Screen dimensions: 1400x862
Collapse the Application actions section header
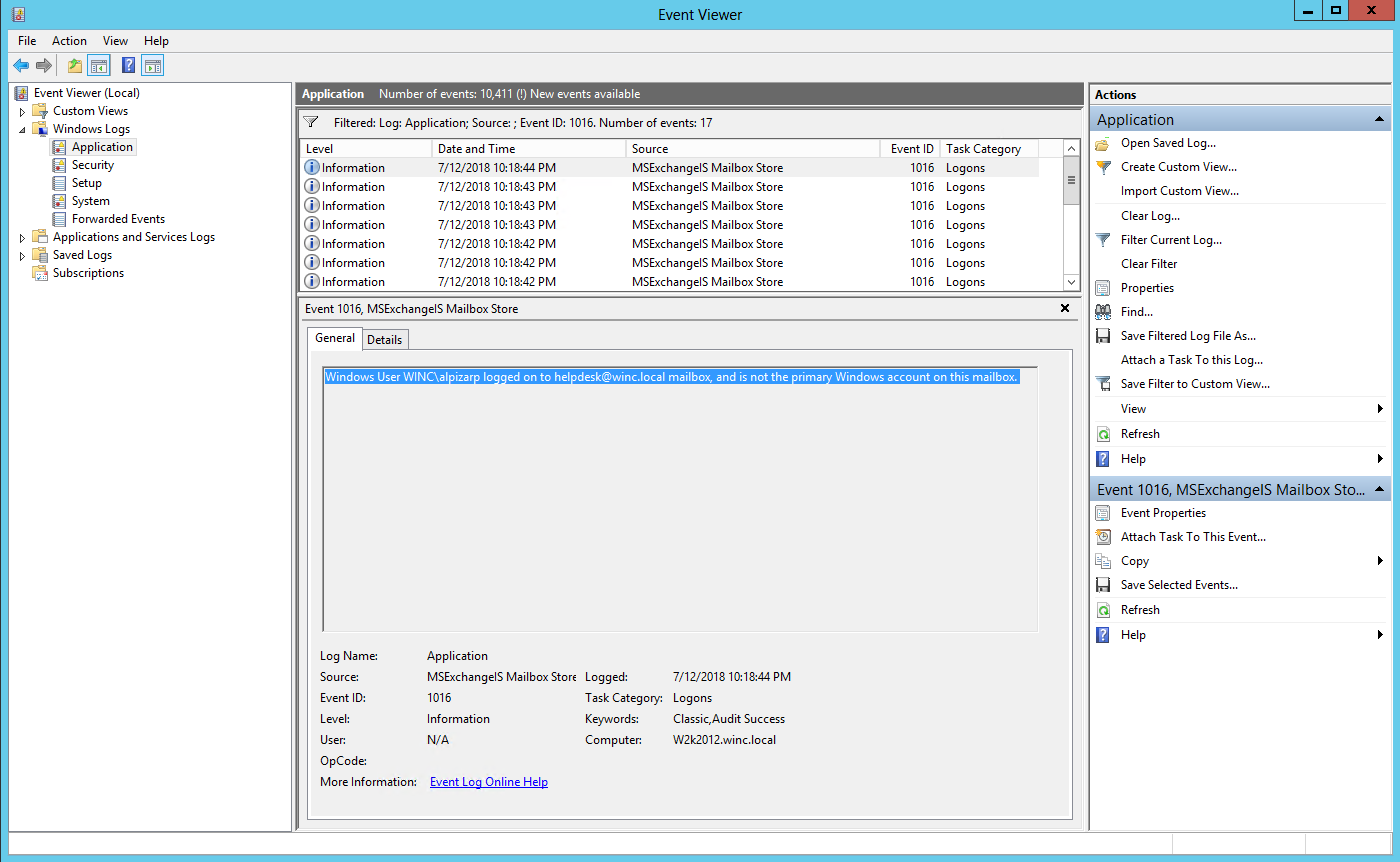point(1379,118)
